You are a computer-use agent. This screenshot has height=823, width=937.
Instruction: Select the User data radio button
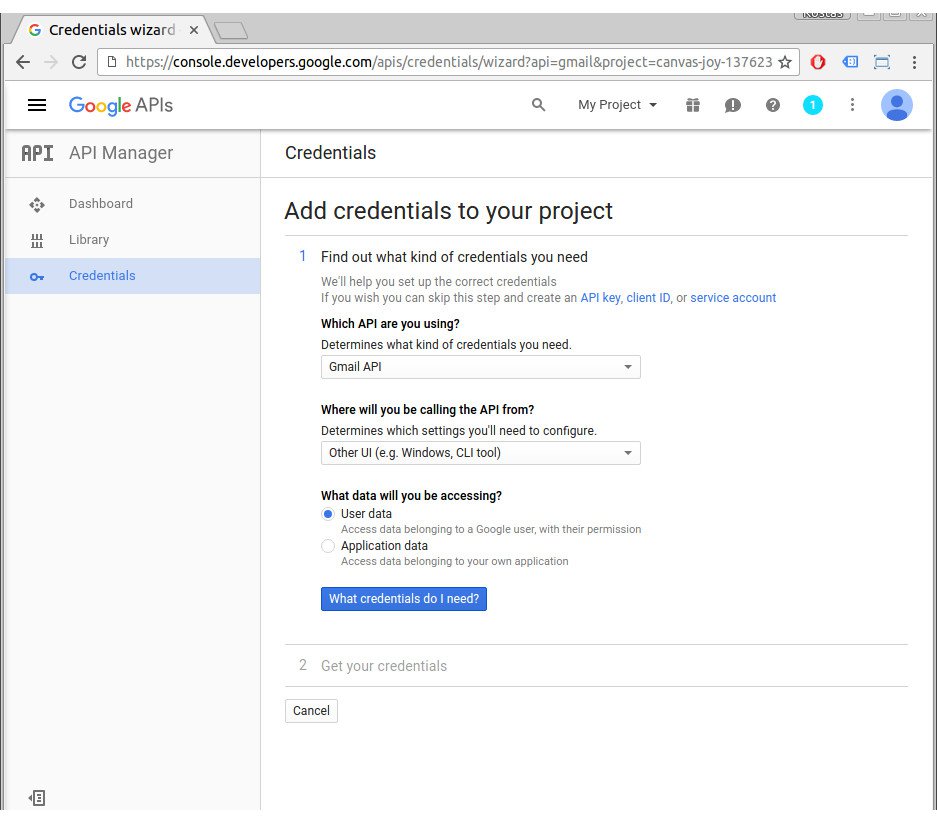point(327,514)
